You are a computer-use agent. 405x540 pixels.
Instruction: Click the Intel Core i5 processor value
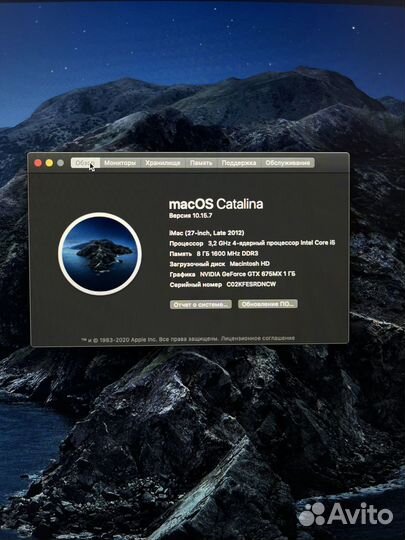coord(271,243)
